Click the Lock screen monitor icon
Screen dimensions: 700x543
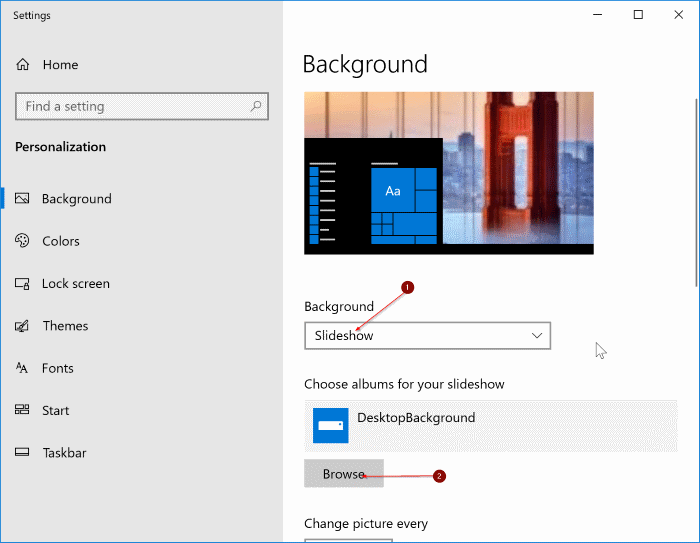[22, 284]
